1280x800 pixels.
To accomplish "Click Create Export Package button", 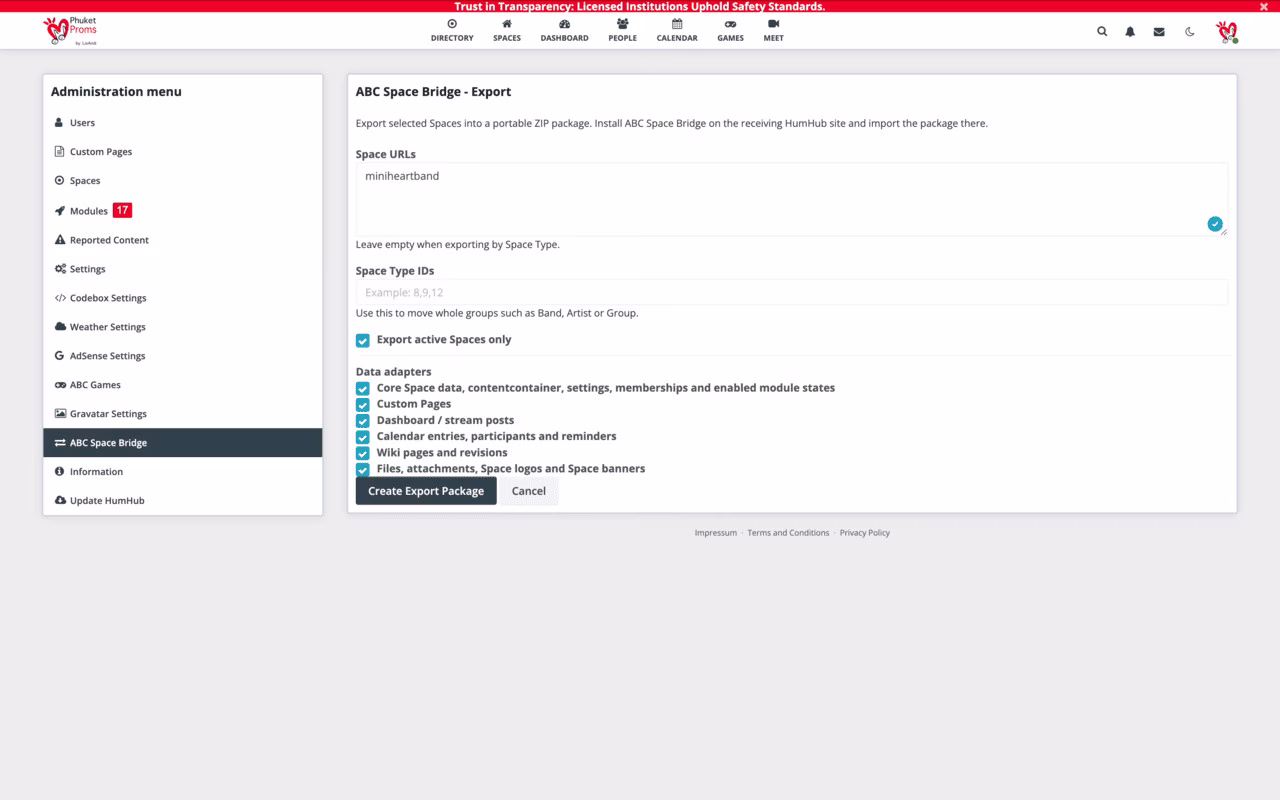I will point(426,491).
